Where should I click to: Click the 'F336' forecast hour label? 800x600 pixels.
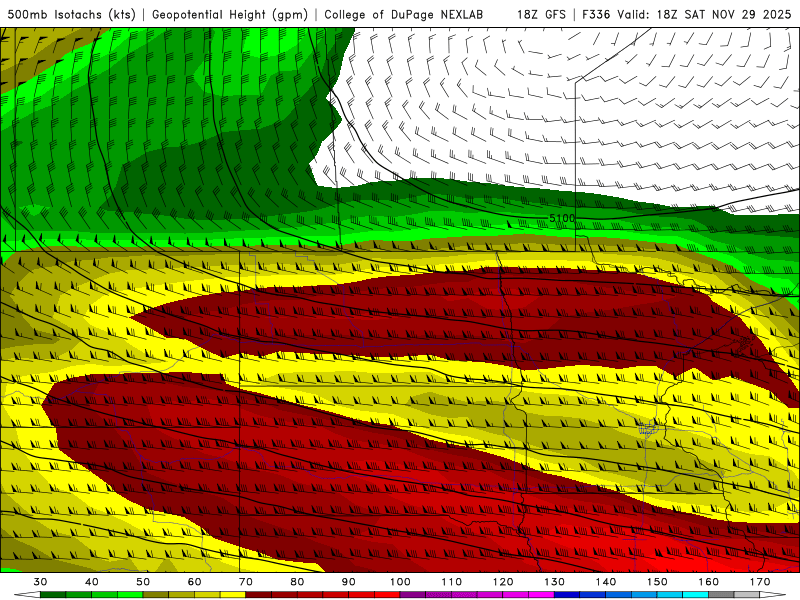[596, 14]
